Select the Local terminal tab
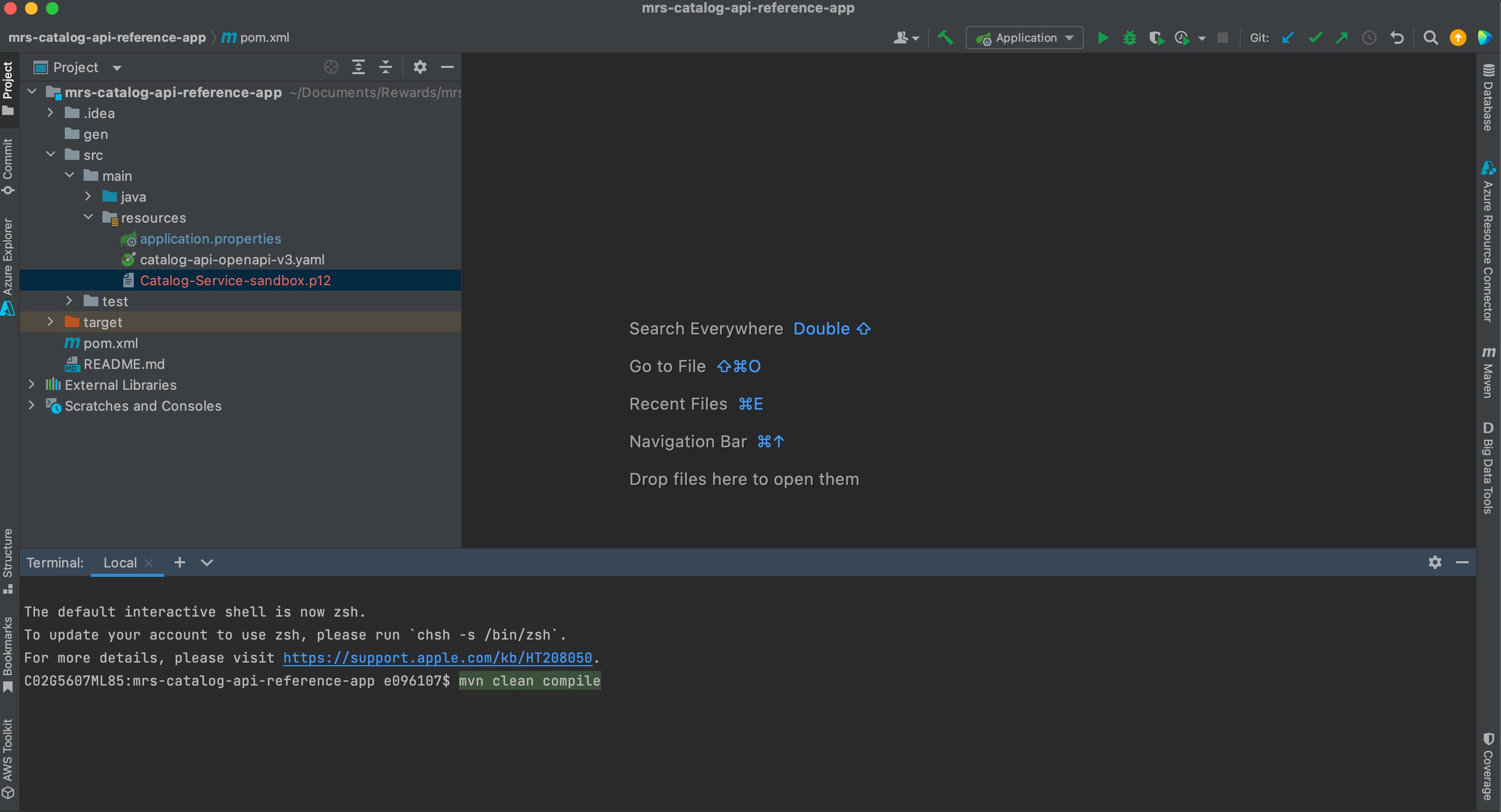 (120, 562)
